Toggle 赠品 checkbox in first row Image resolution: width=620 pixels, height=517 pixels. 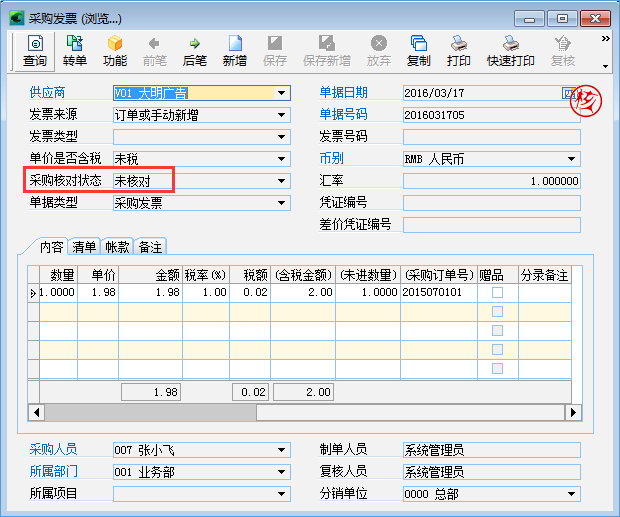[497, 293]
